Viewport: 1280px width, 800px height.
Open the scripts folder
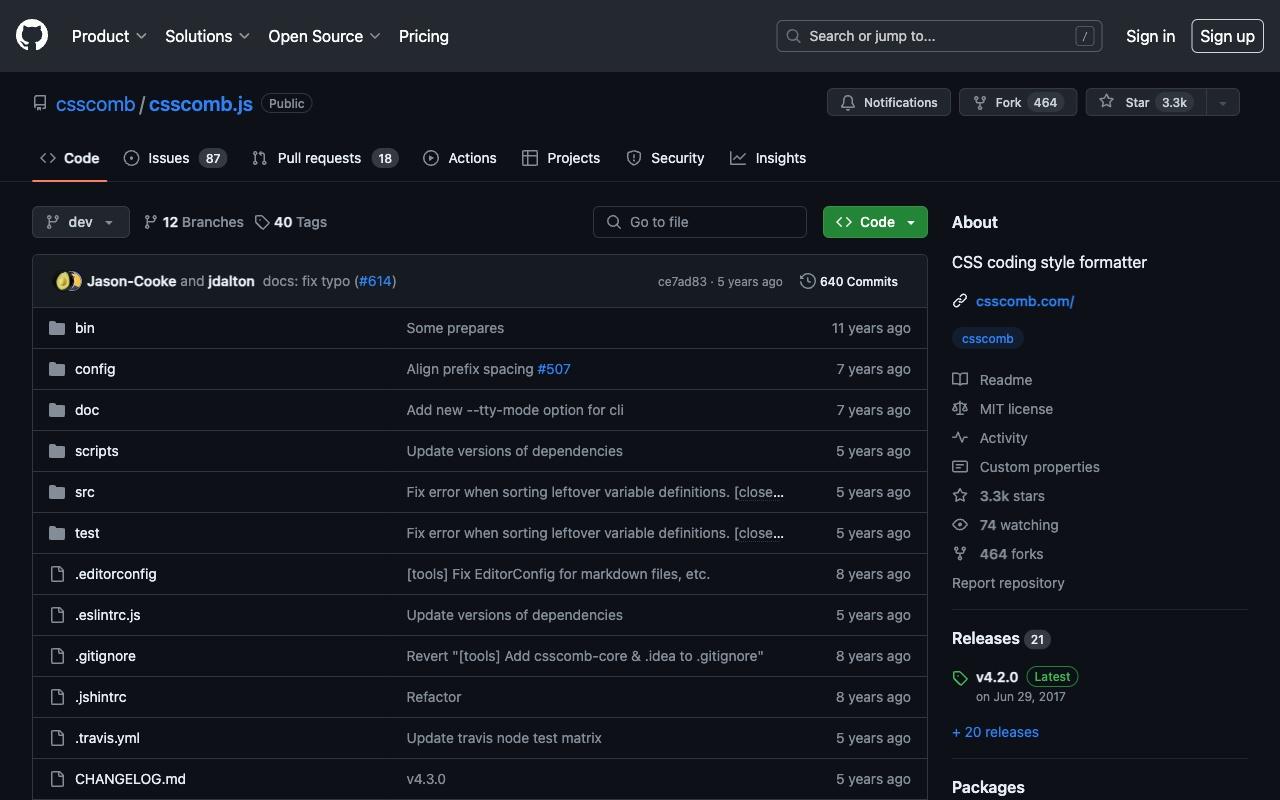click(97, 451)
